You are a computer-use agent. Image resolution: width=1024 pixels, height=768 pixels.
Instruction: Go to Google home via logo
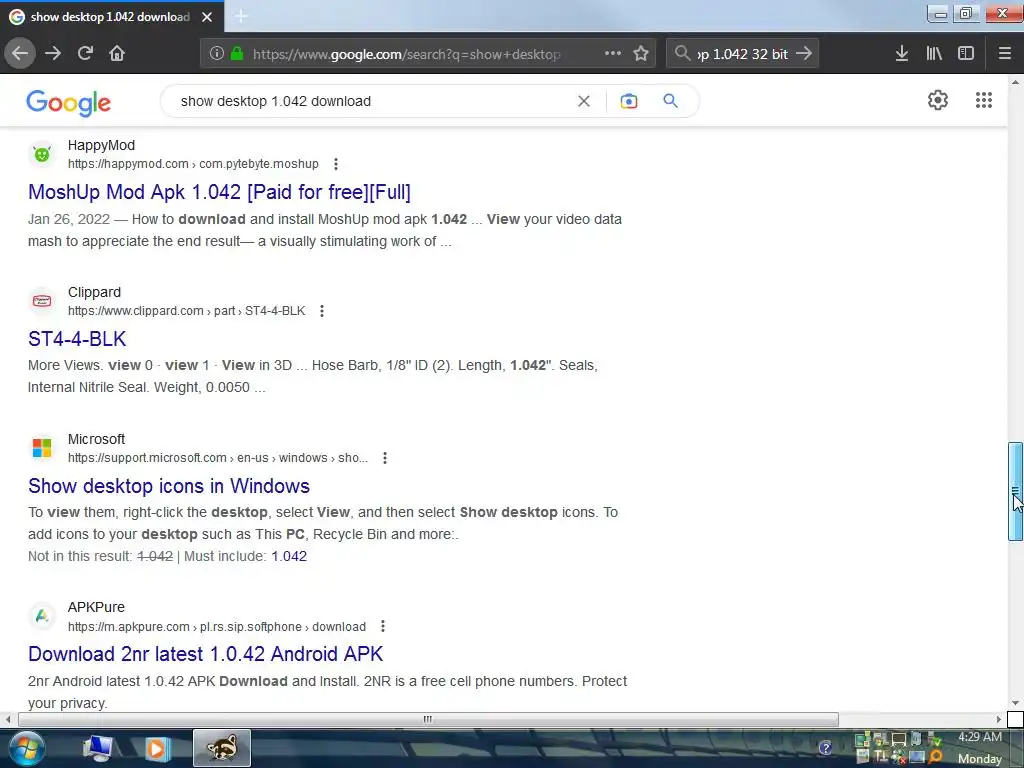tap(69, 103)
